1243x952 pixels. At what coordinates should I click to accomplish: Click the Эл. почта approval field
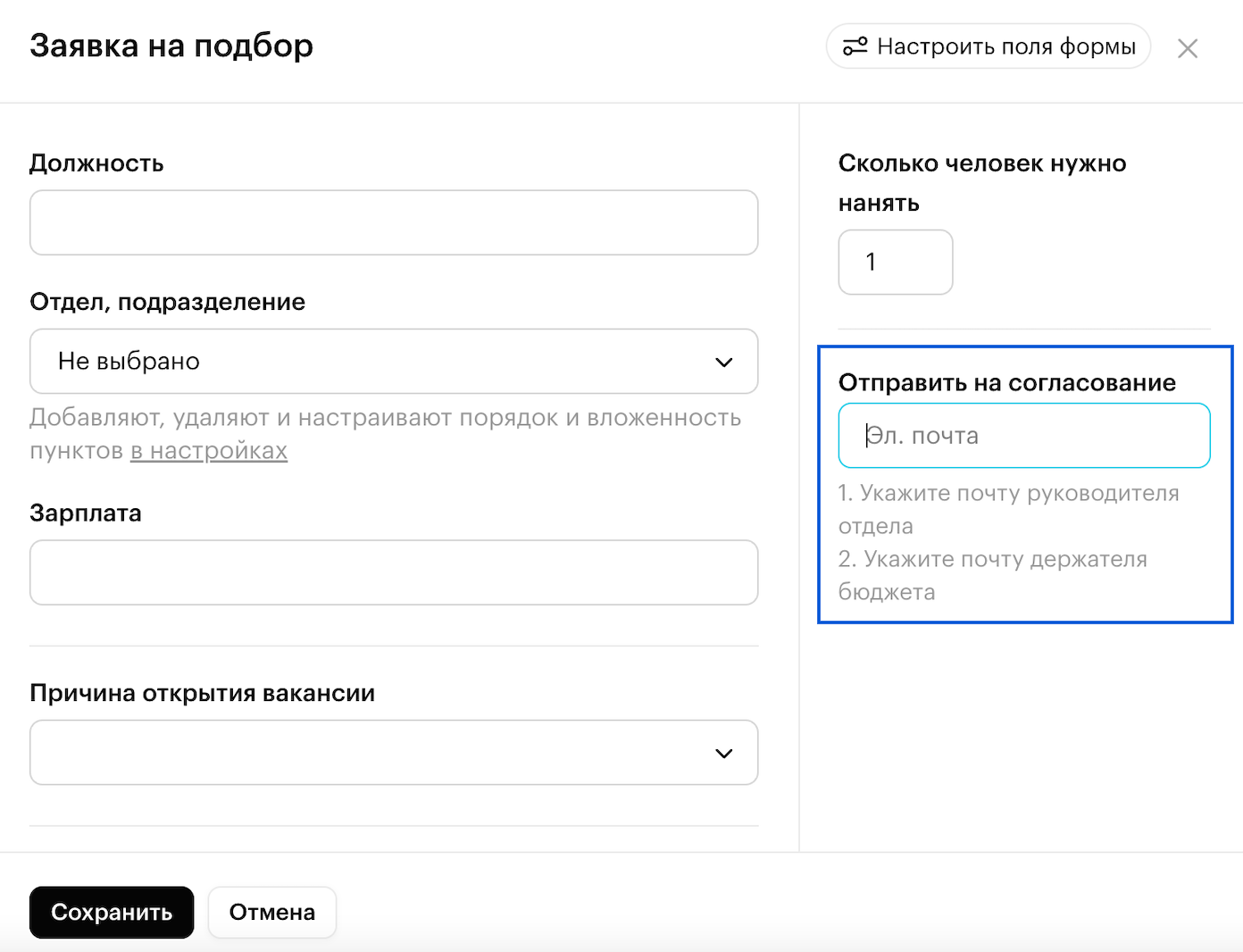(x=1023, y=436)
